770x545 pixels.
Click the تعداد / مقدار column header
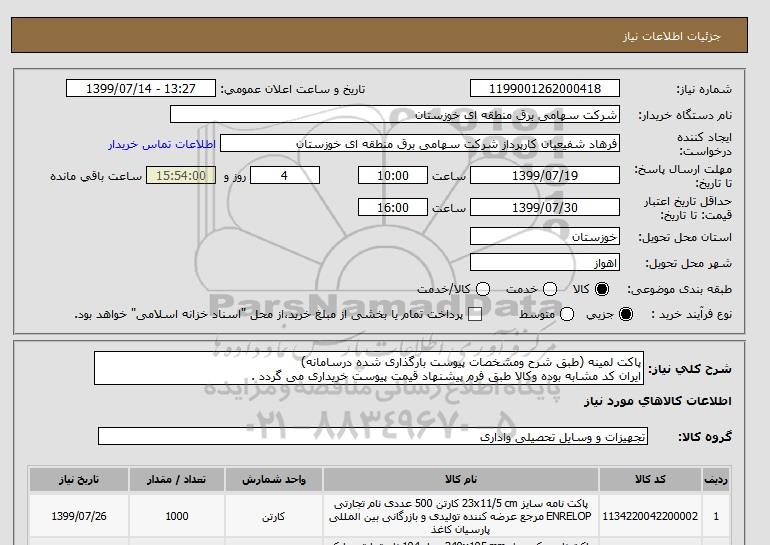point(177,479)
